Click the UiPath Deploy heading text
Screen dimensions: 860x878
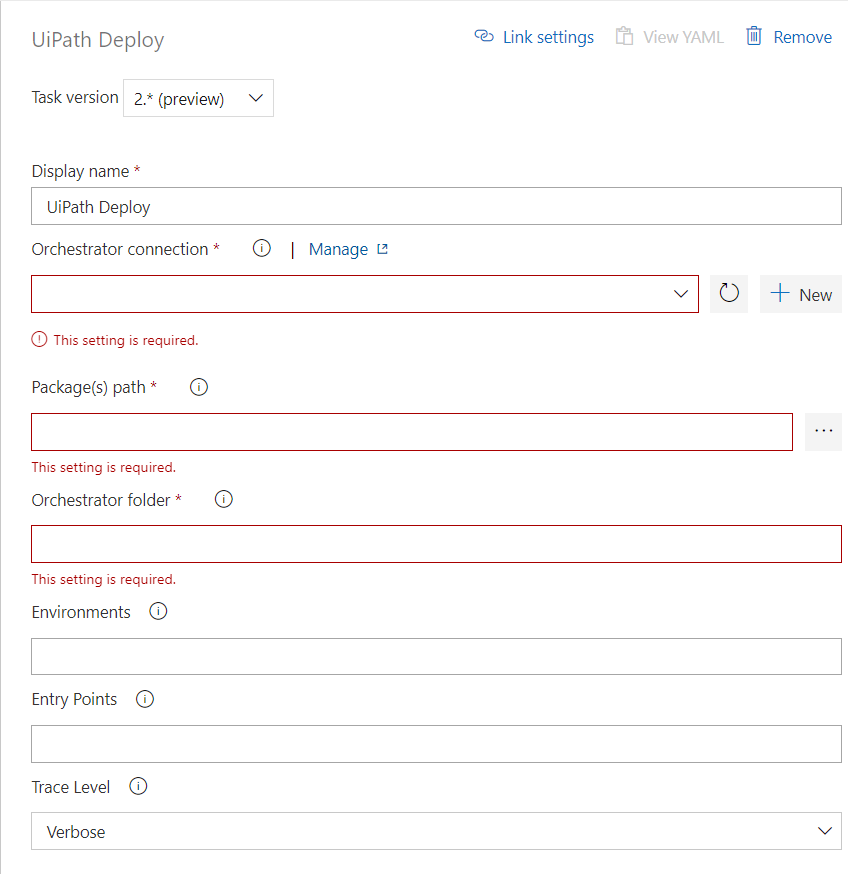(x=99, y=40)
